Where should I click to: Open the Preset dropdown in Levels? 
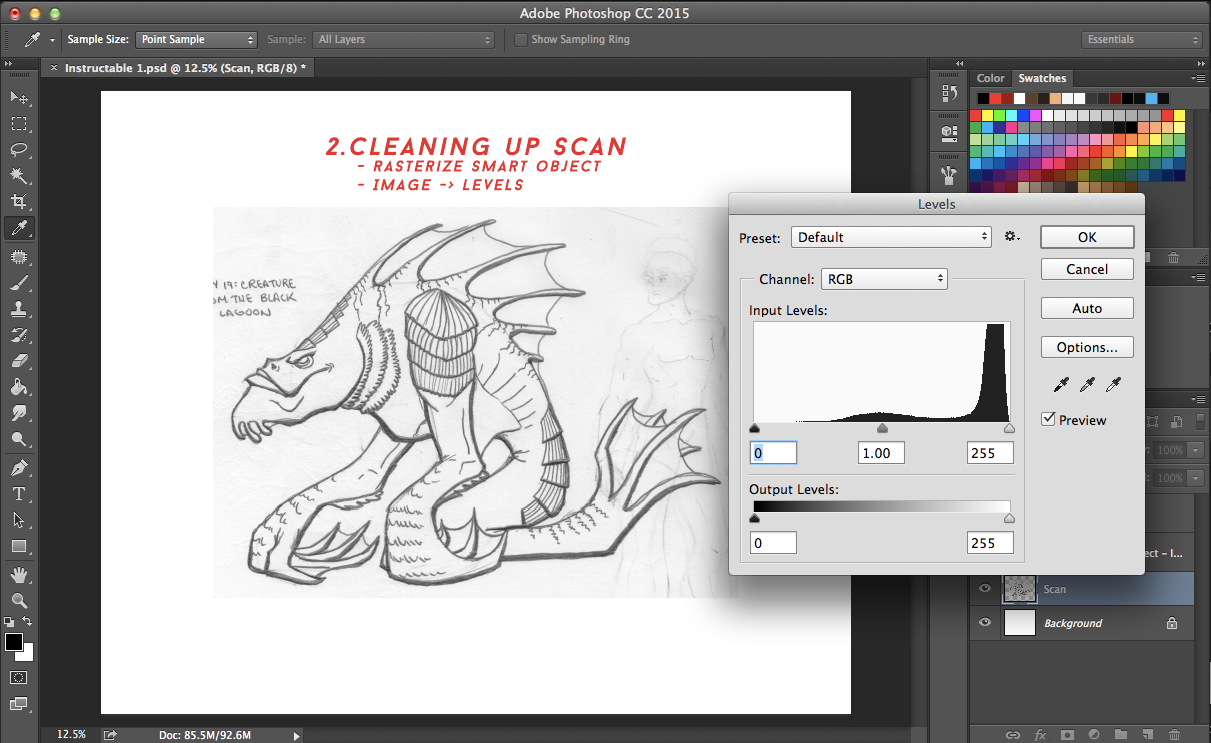pos(891,237)
